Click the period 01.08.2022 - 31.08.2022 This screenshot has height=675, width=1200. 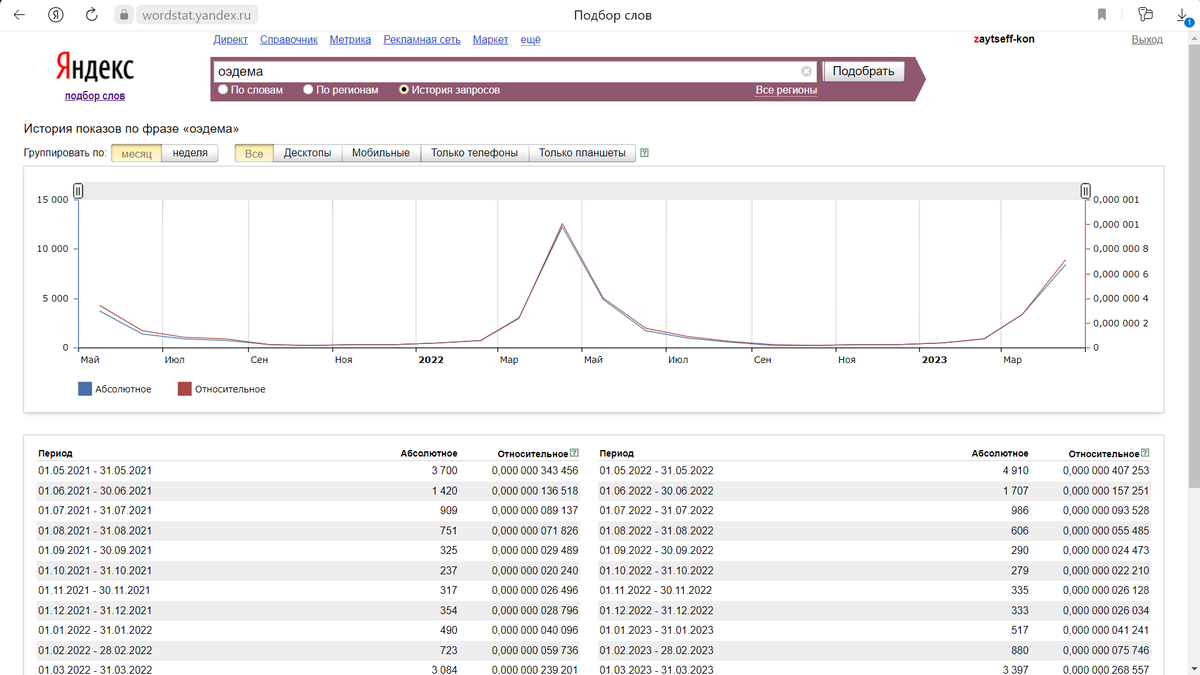tap(657, 530)
